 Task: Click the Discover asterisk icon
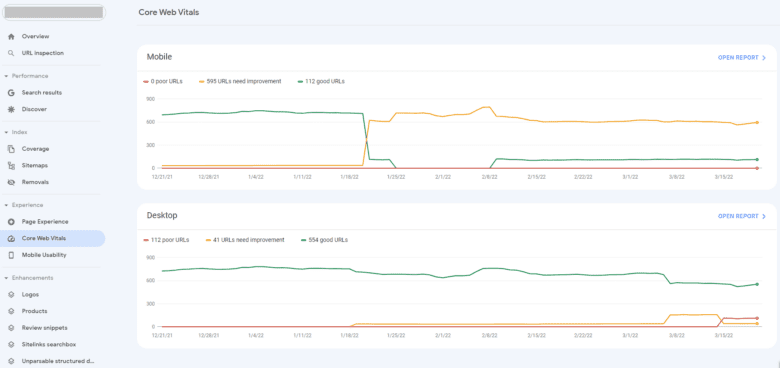click(x=11, y=109)
